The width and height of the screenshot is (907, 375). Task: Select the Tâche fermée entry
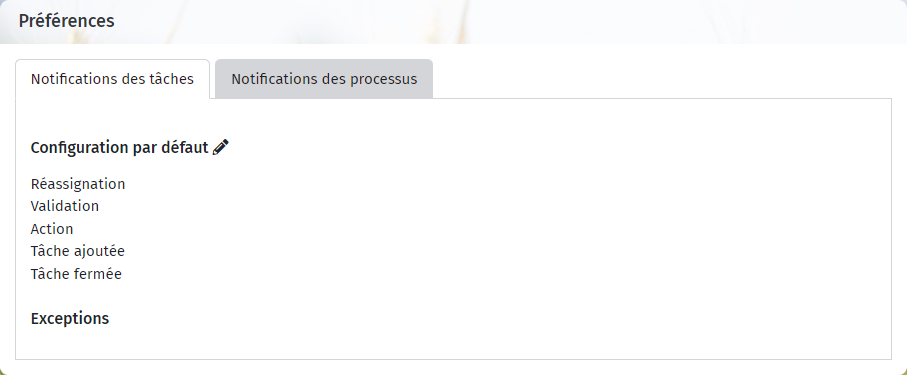click(76, 274)
